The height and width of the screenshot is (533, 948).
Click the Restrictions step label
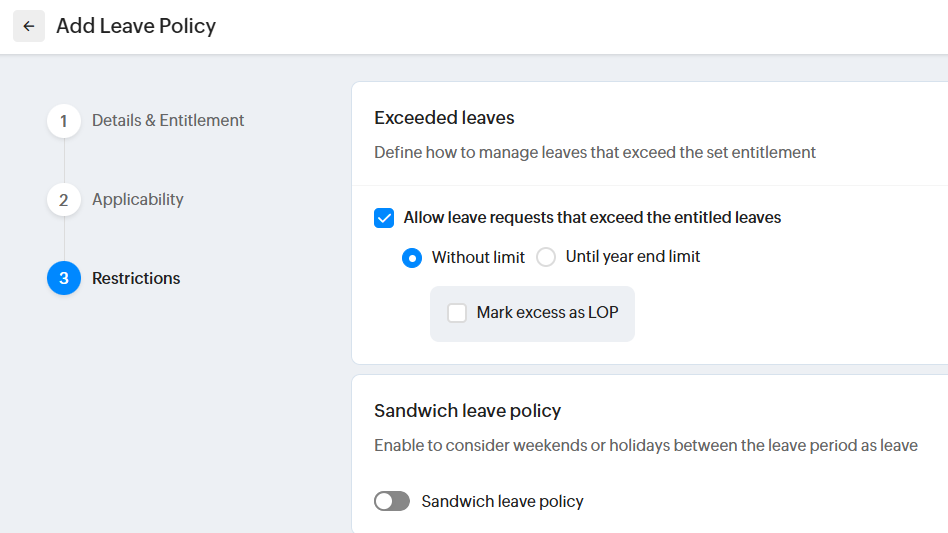(136, 278)
